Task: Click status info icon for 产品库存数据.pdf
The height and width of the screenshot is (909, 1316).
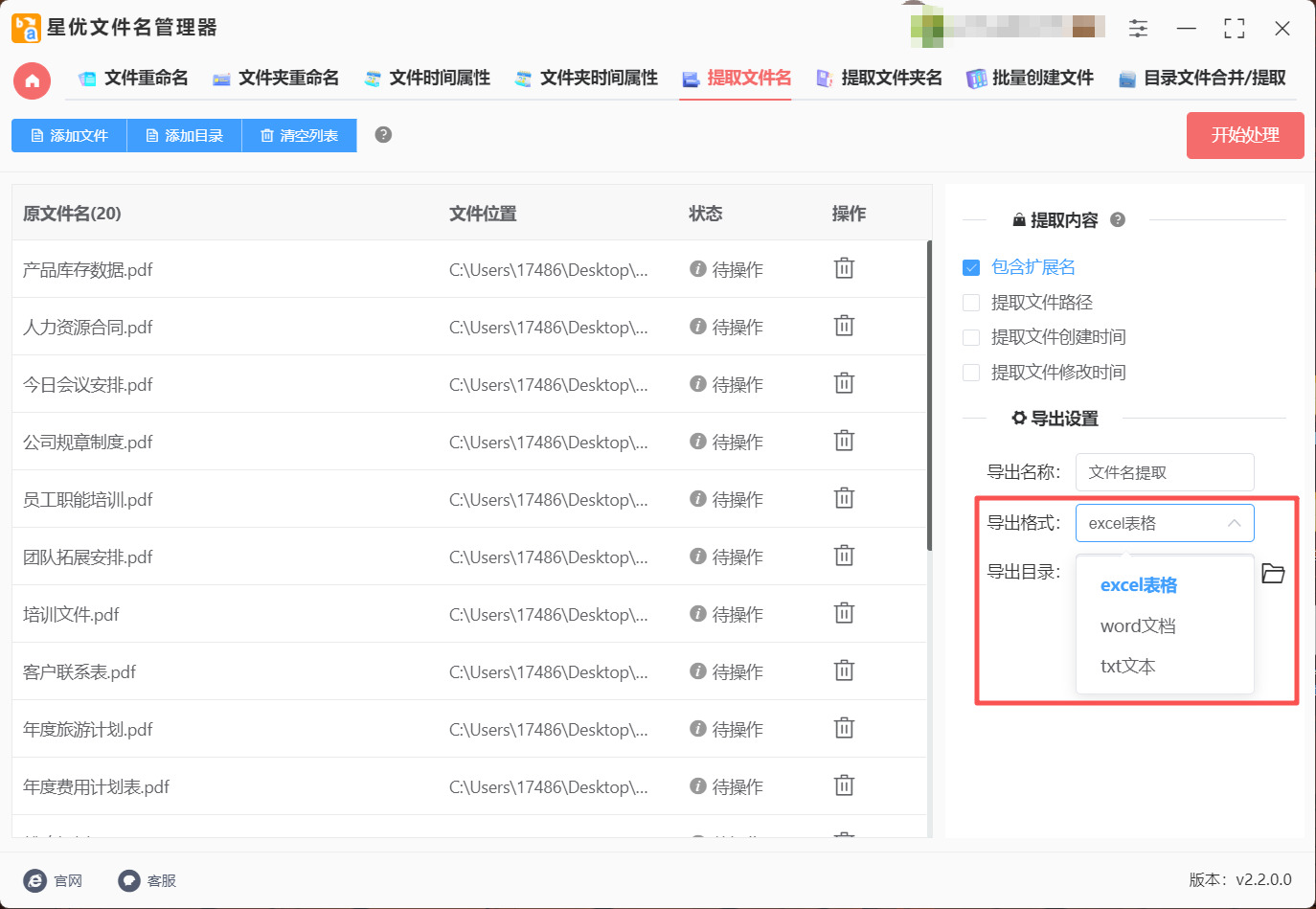Action: tap(698, 269)
